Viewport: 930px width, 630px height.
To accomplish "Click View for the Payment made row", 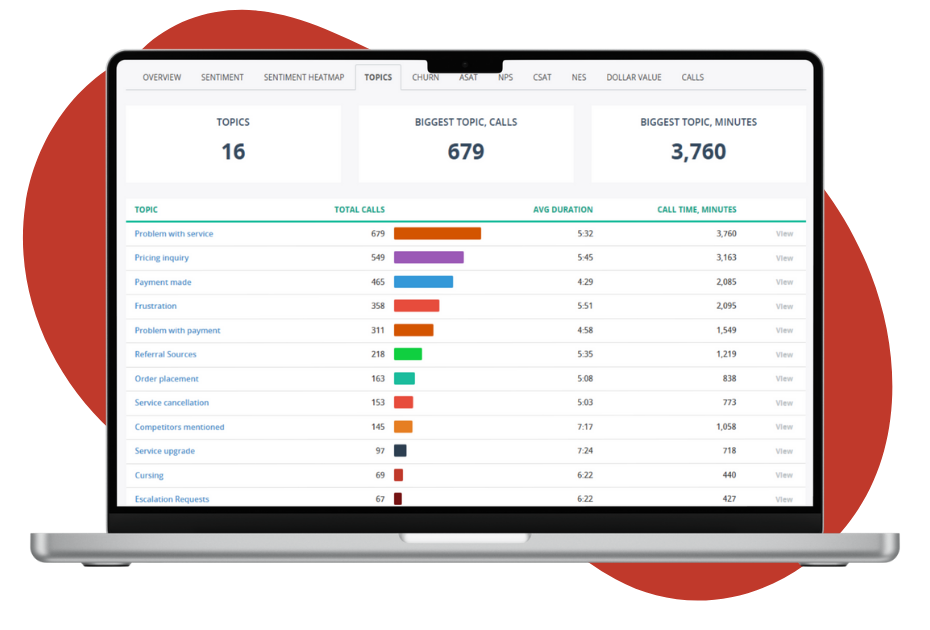I will [784, 282].
